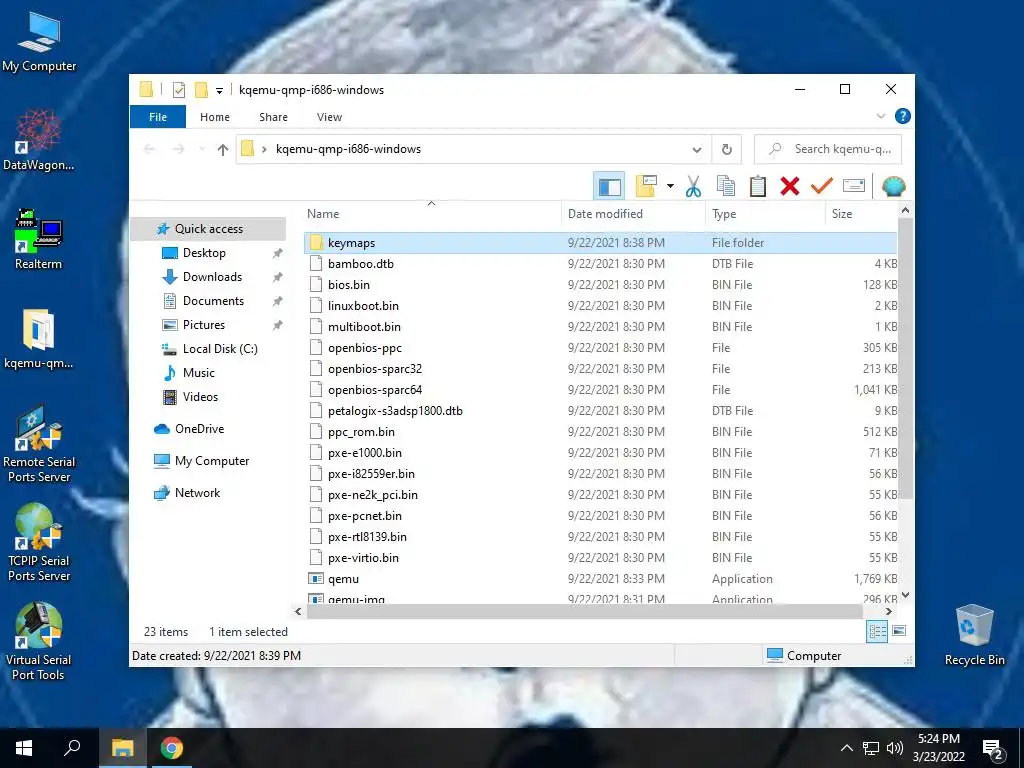Select the keymaps folder
1024x768 pixels.
click(x=600, y=243)
